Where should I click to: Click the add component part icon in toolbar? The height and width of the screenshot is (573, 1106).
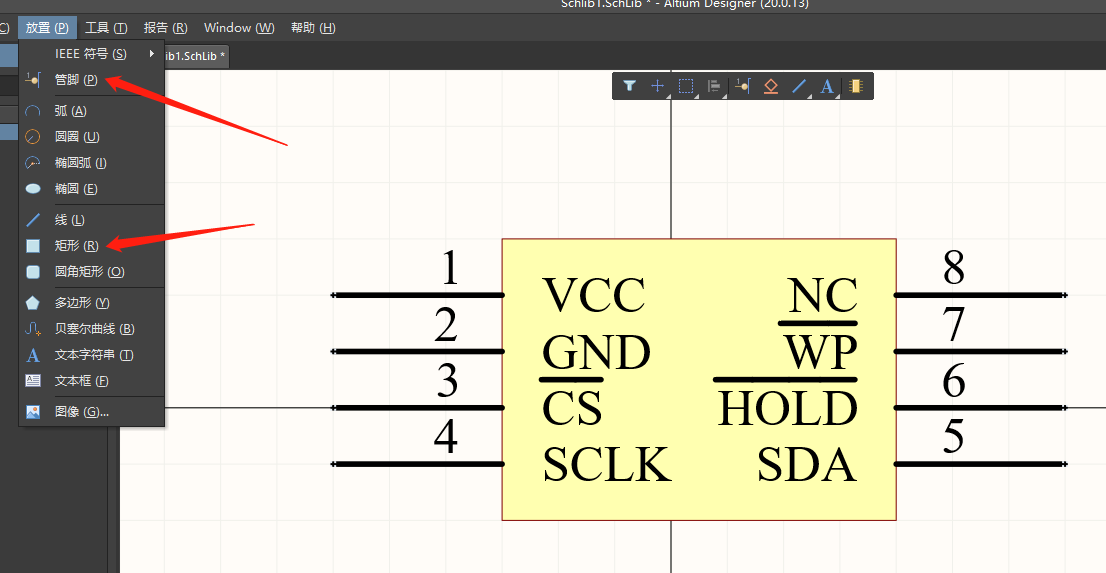(x=856, y=86)
